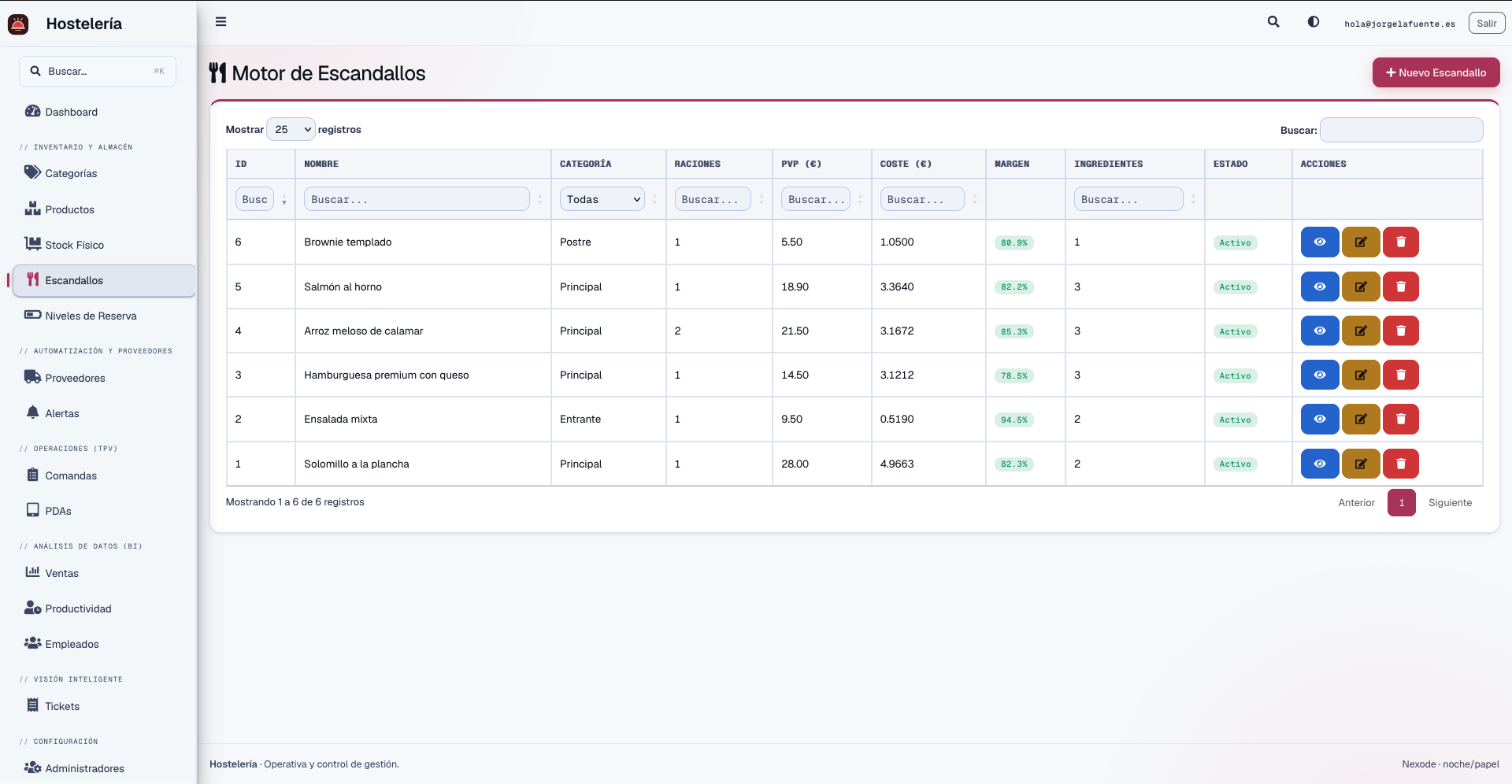This screenshot has height=784, width=1512.
Task: Sort by the Nombre column arrows
Action: pyautogui.click(x=540, y=200)
